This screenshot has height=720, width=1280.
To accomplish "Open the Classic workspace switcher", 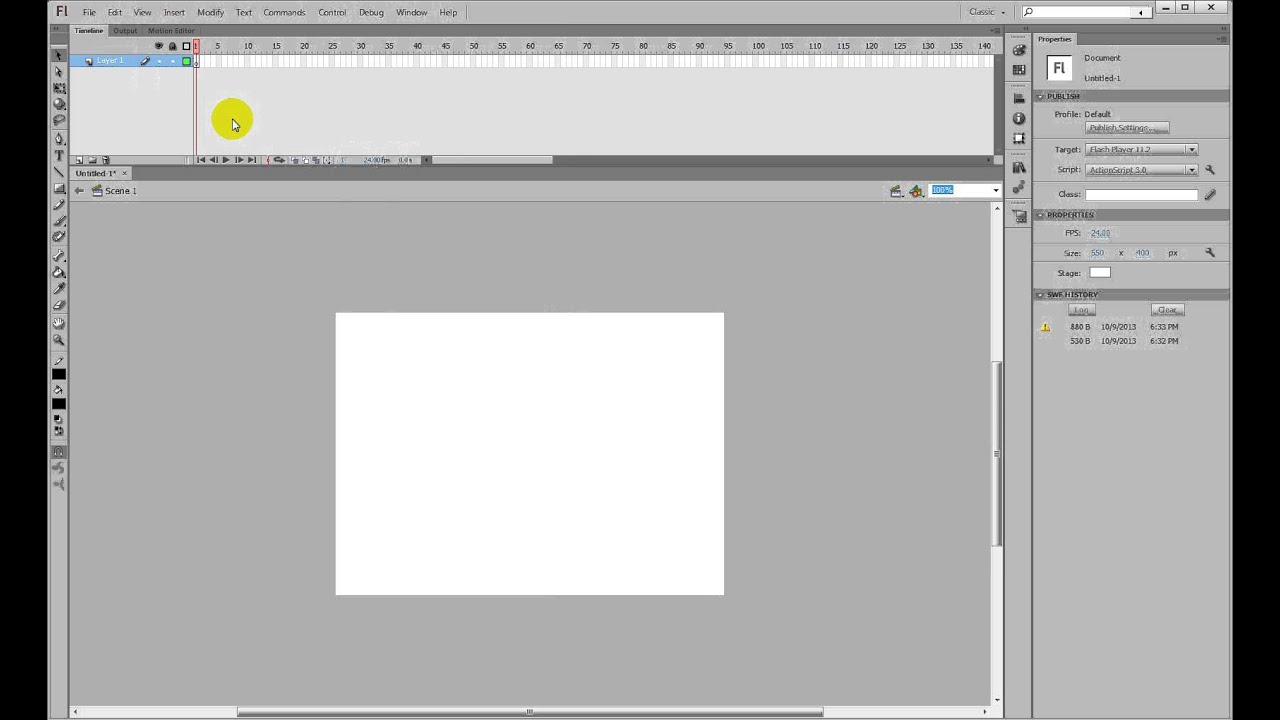I will [986, 12].
